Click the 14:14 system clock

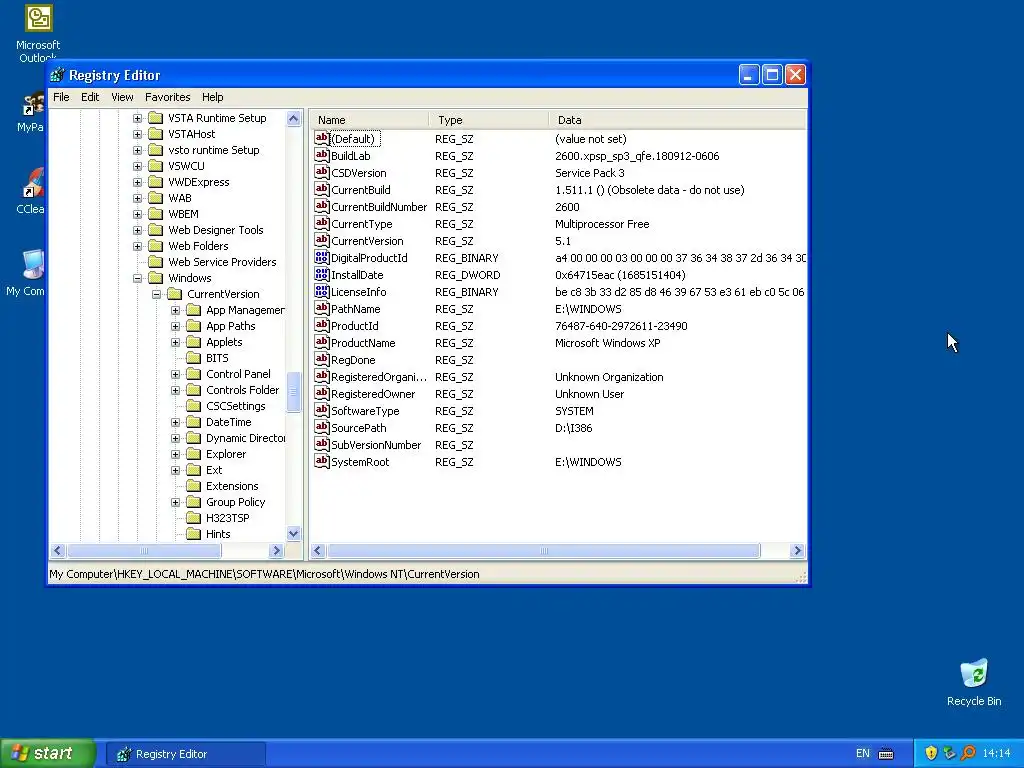[x=997, y=753]
